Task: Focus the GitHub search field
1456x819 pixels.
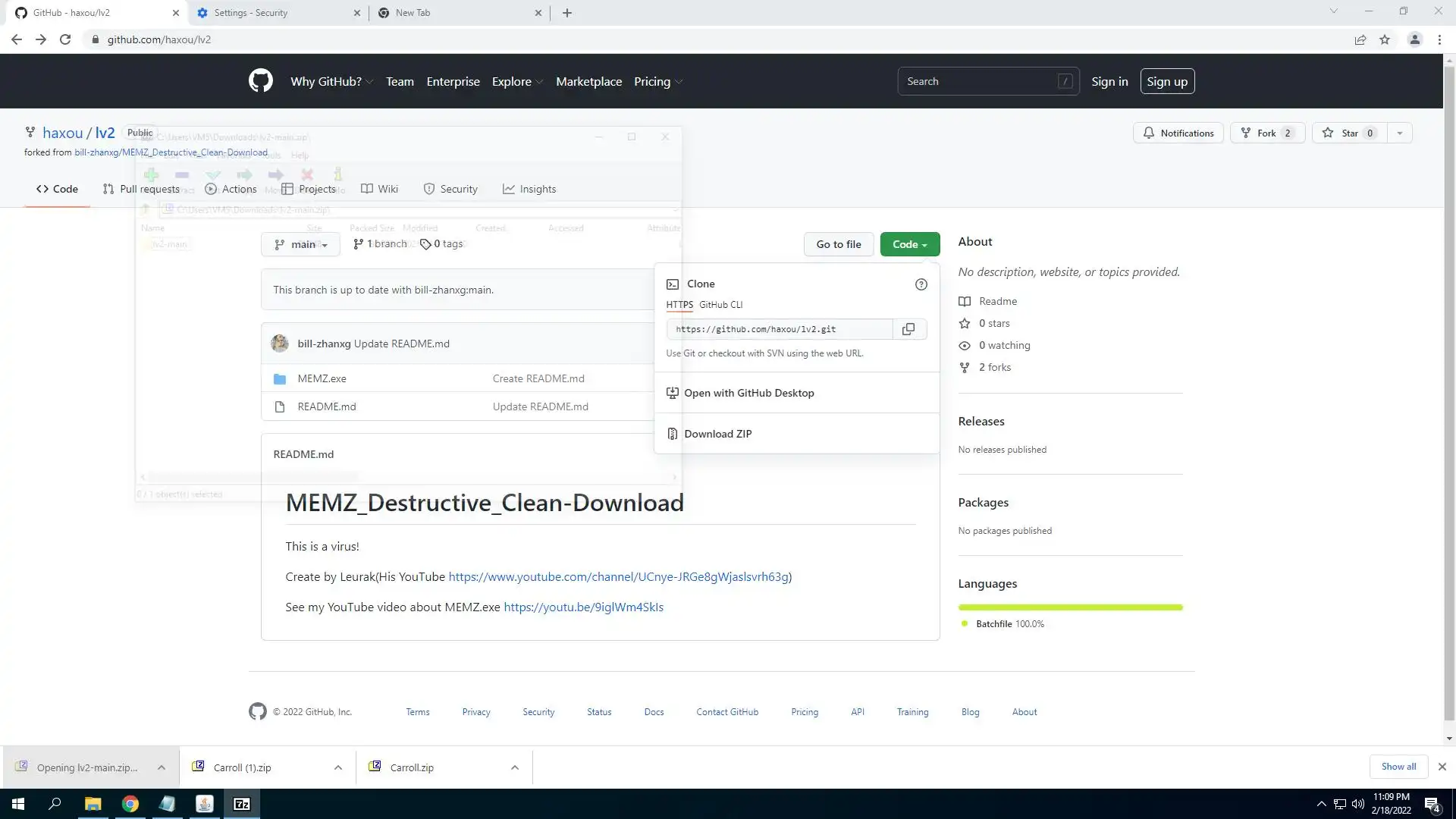Action: click(x=978, y=81)
